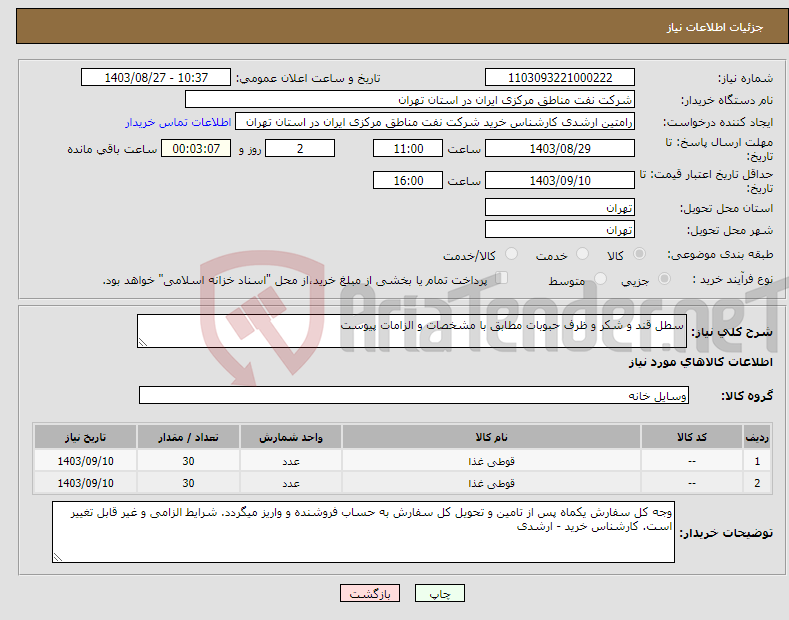Image resolution: width=789 pixels, height=620 pixels.
Task: Click the announcement date 1403/08/27 - 10:37 field
Action: click(156, 78)
